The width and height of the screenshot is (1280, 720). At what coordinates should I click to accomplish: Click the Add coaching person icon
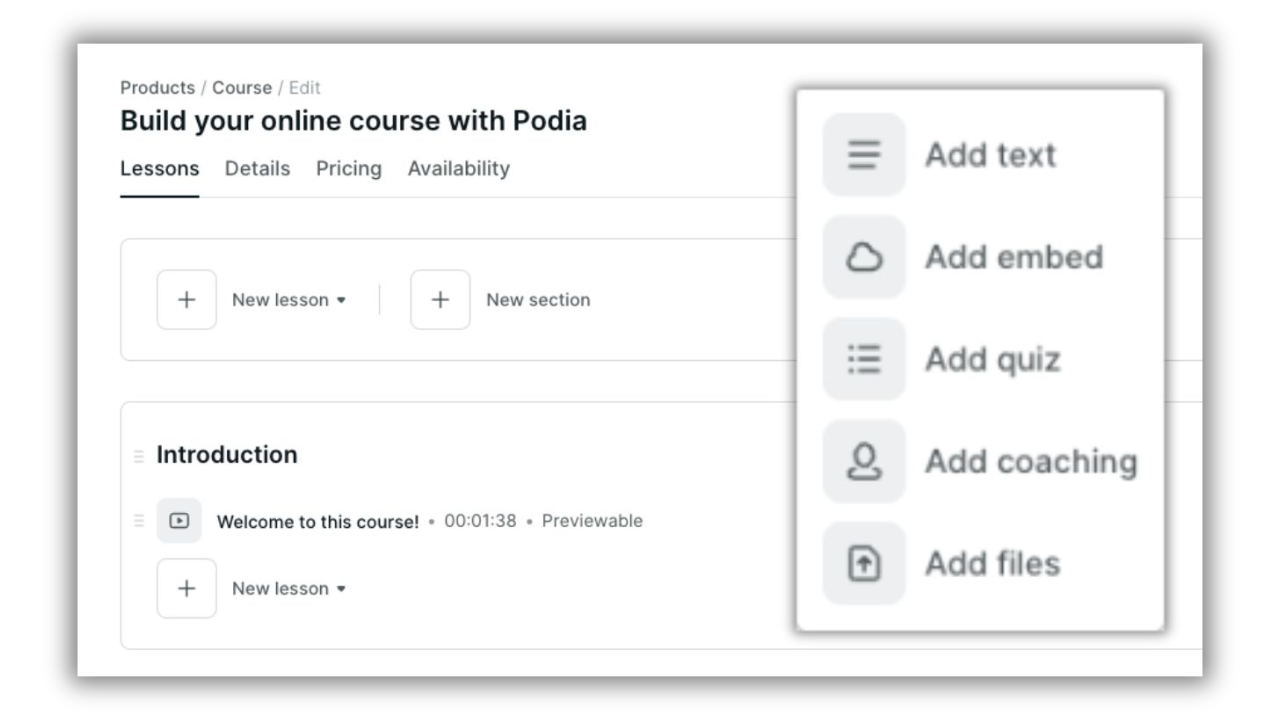[x=864, y=461]
